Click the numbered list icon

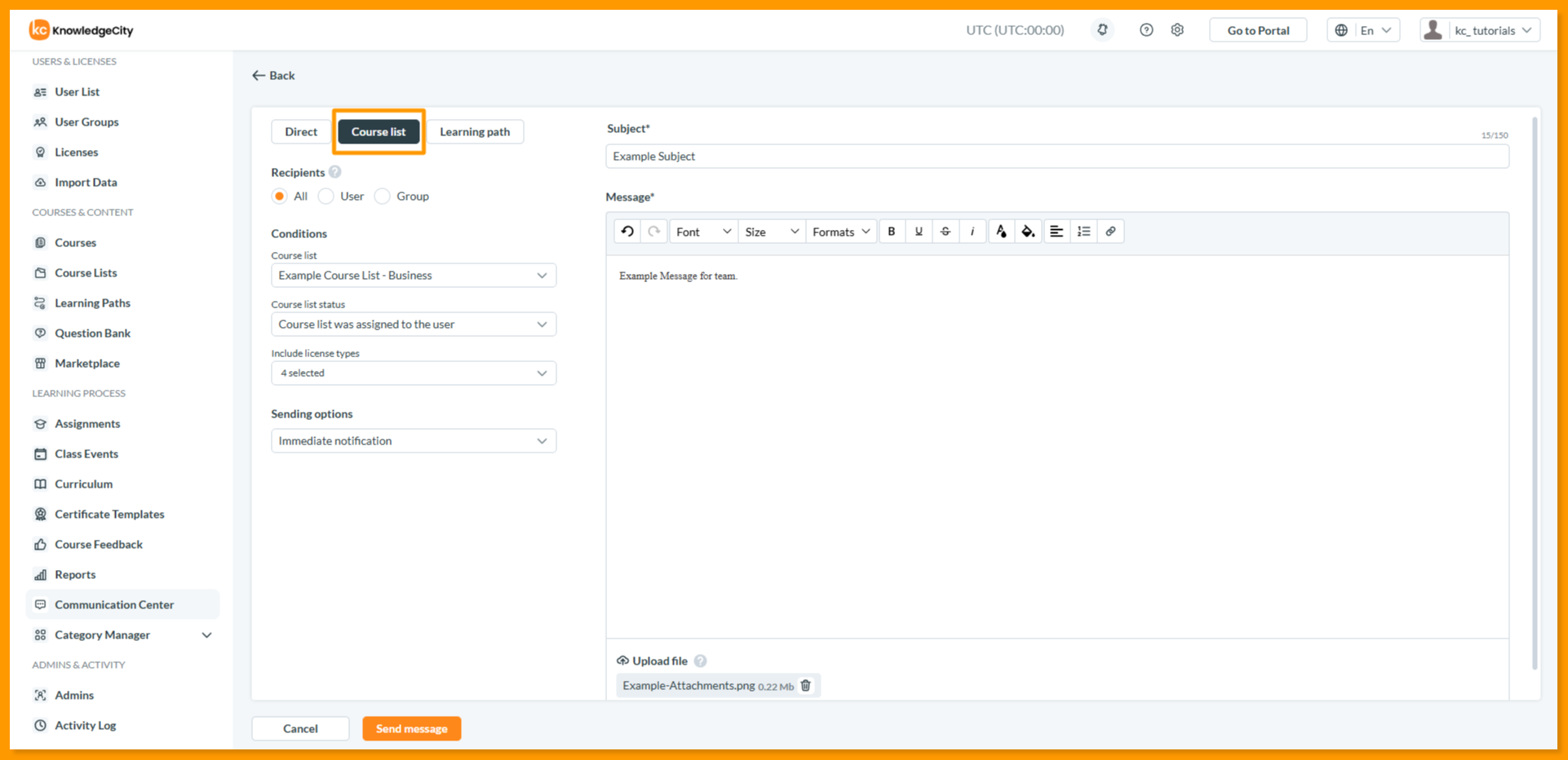1083,232
